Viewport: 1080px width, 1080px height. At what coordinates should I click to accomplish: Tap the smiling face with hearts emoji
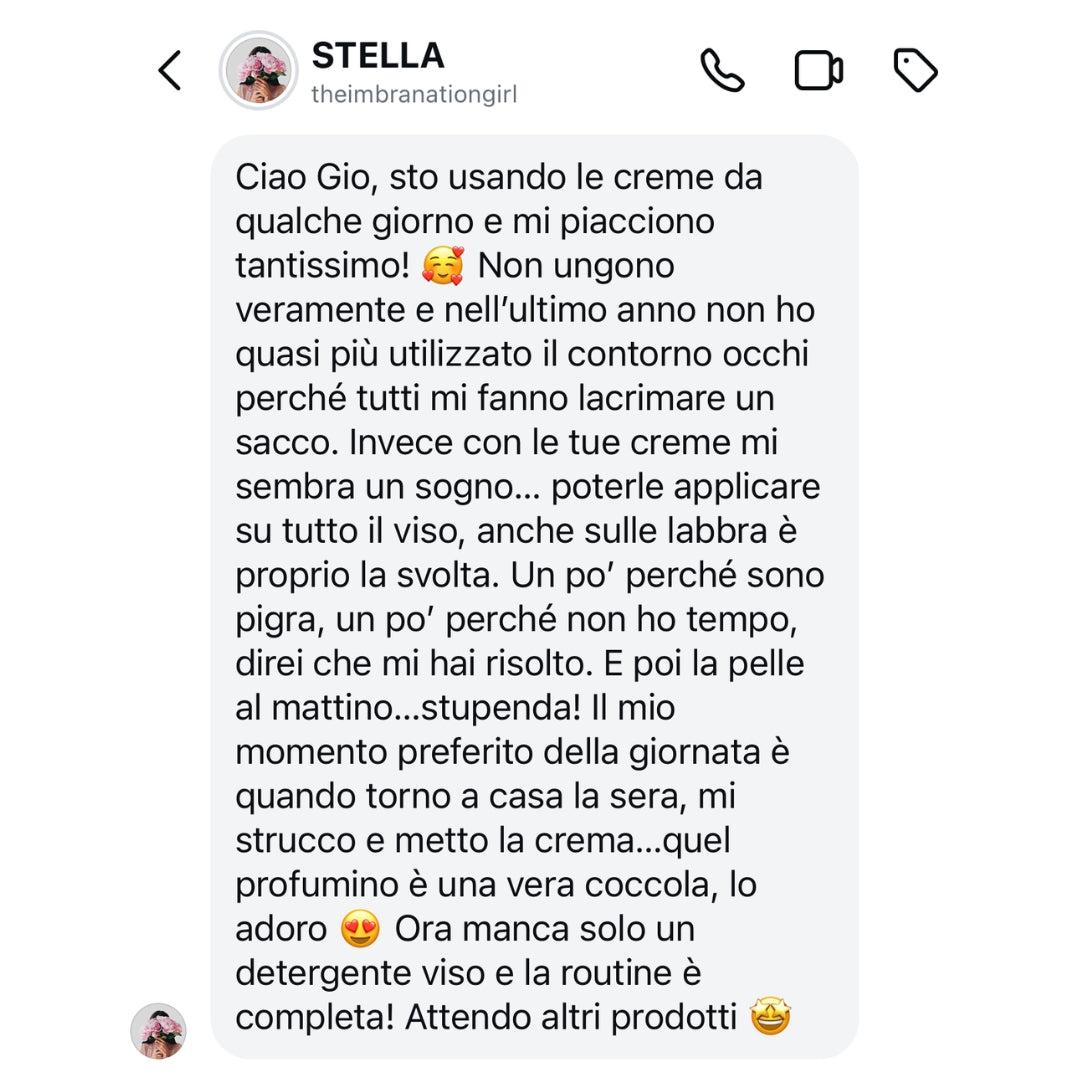pyautogui.click(x=442, y=267)
